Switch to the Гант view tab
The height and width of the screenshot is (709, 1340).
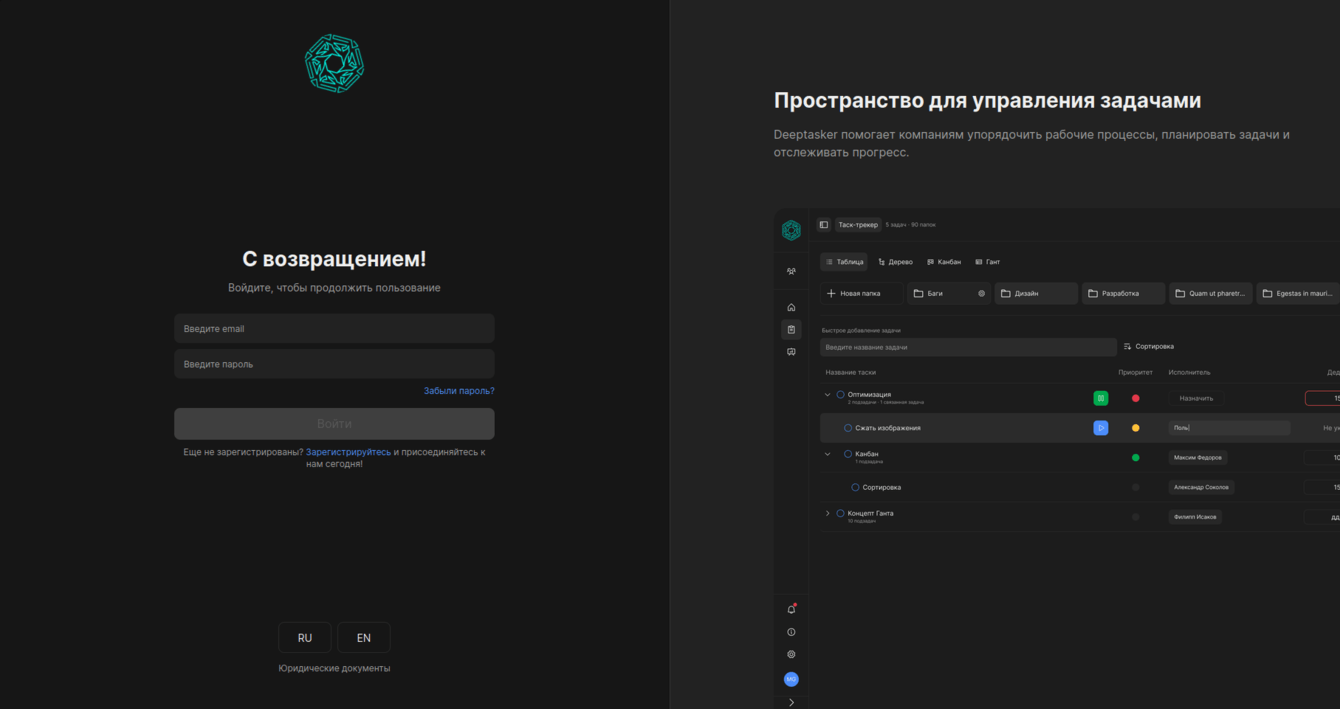coord(987,262)
